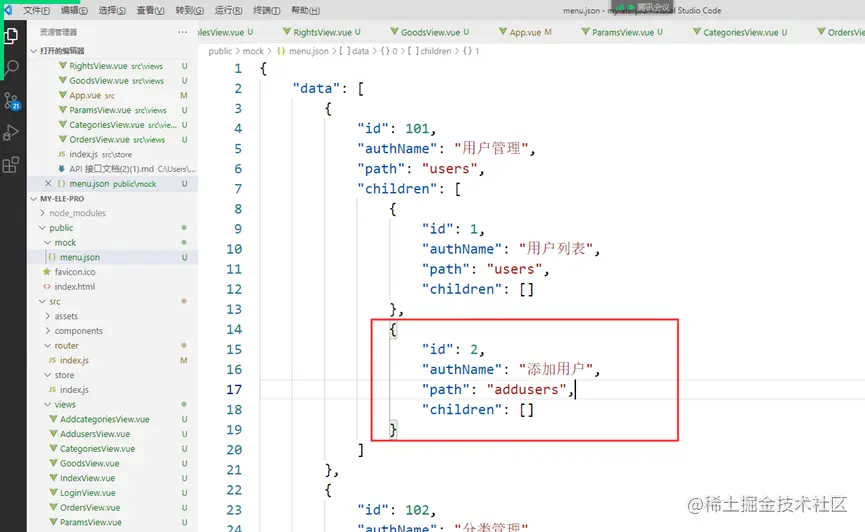Open explorer panel more actions ellipsis
Screen dimensions: 865x532
183,32
